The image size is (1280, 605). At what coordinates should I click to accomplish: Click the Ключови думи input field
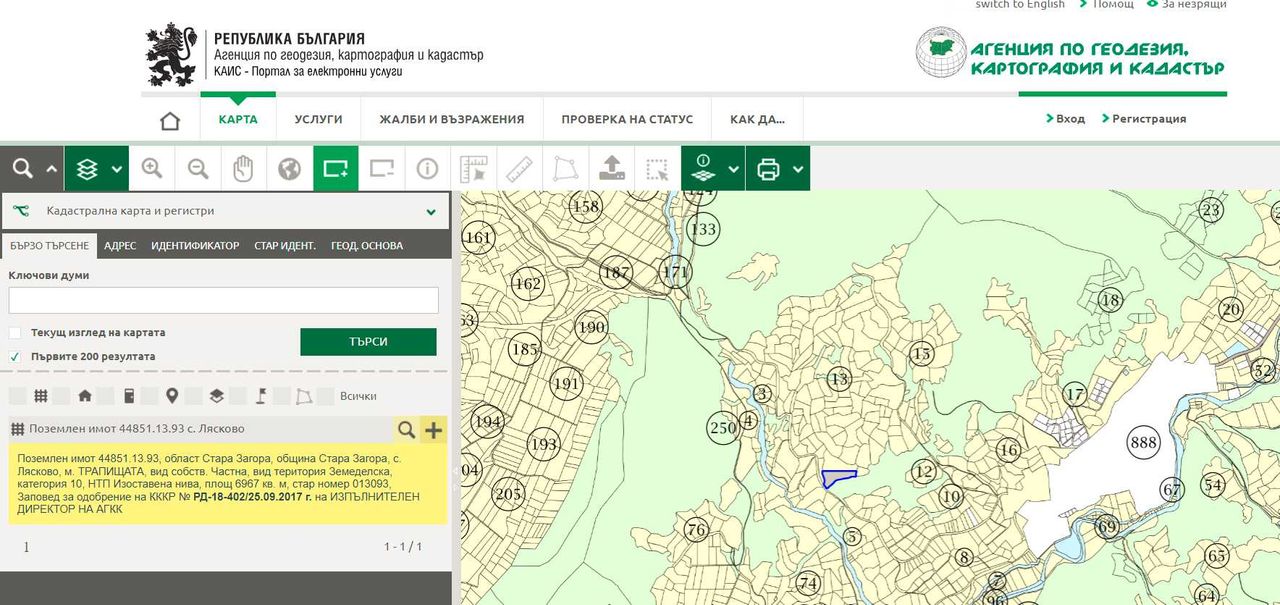click(x=223, y=300)
